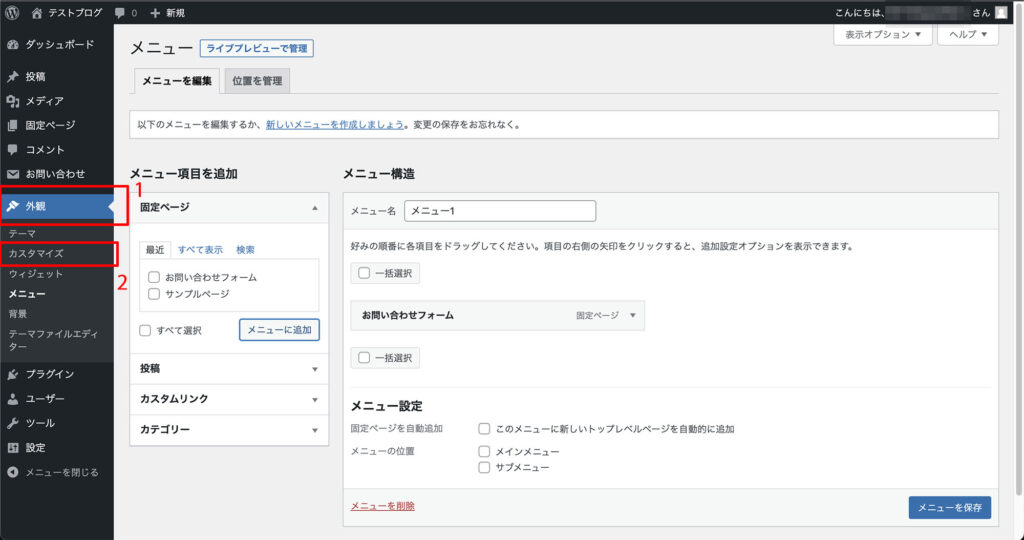The image size is (1024, 540).
Task: Click the 固定ページ pages icon
Action: click(12, 125)
